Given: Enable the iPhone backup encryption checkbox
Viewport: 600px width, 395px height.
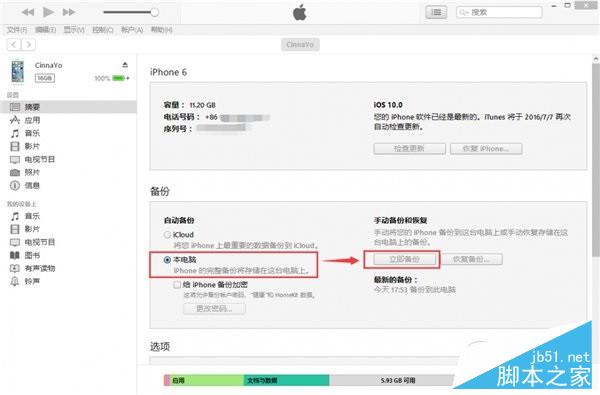Looking at the screenshot, I should [x=177, y=284].
